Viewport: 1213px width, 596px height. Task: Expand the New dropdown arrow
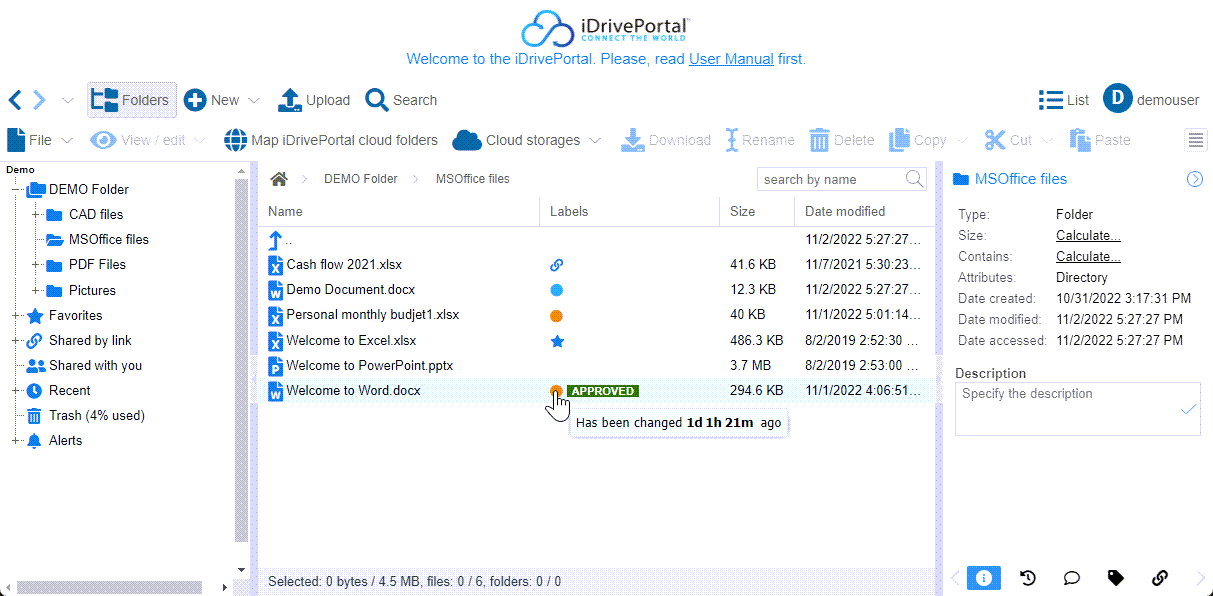click(x=254, y=100)
